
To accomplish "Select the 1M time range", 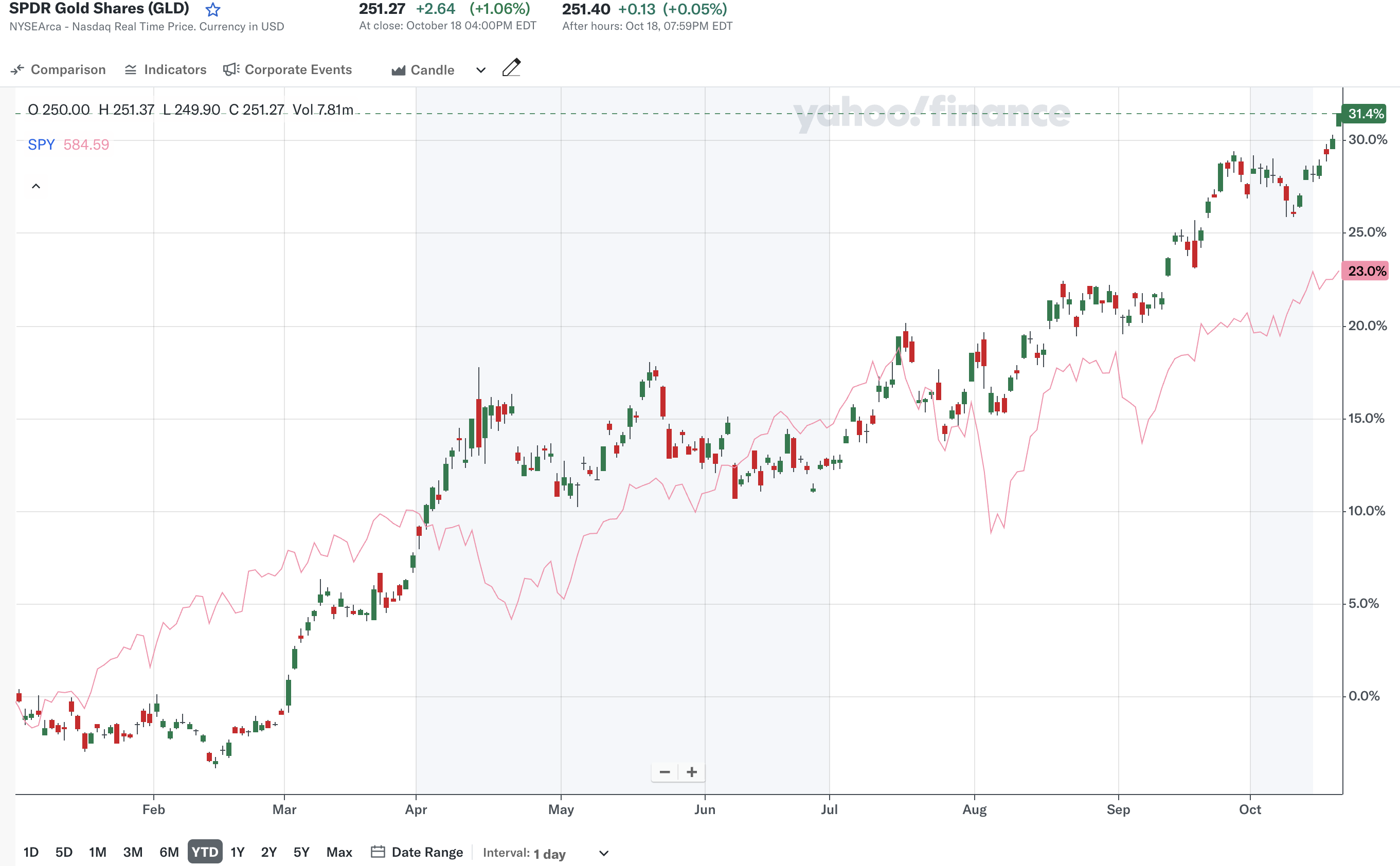I will pyautogui.click(x=97, y=852).
